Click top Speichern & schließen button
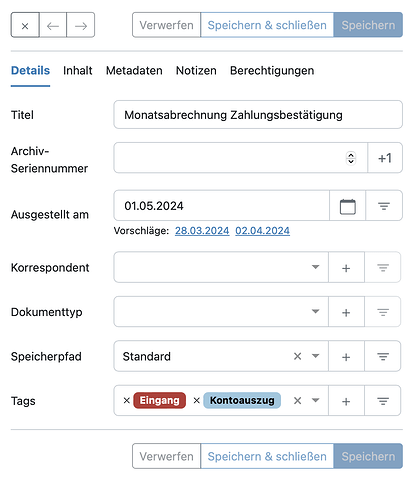 point(267,25)
